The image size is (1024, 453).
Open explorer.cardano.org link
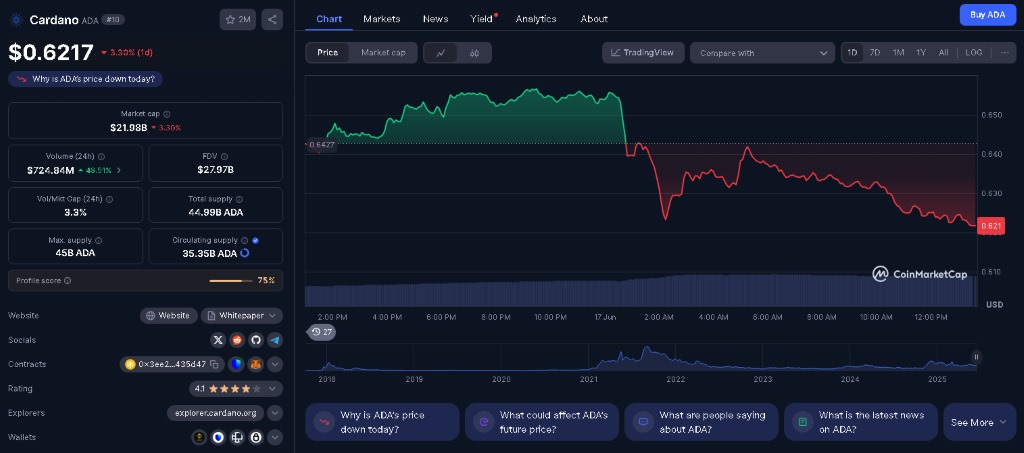(216, 413)
